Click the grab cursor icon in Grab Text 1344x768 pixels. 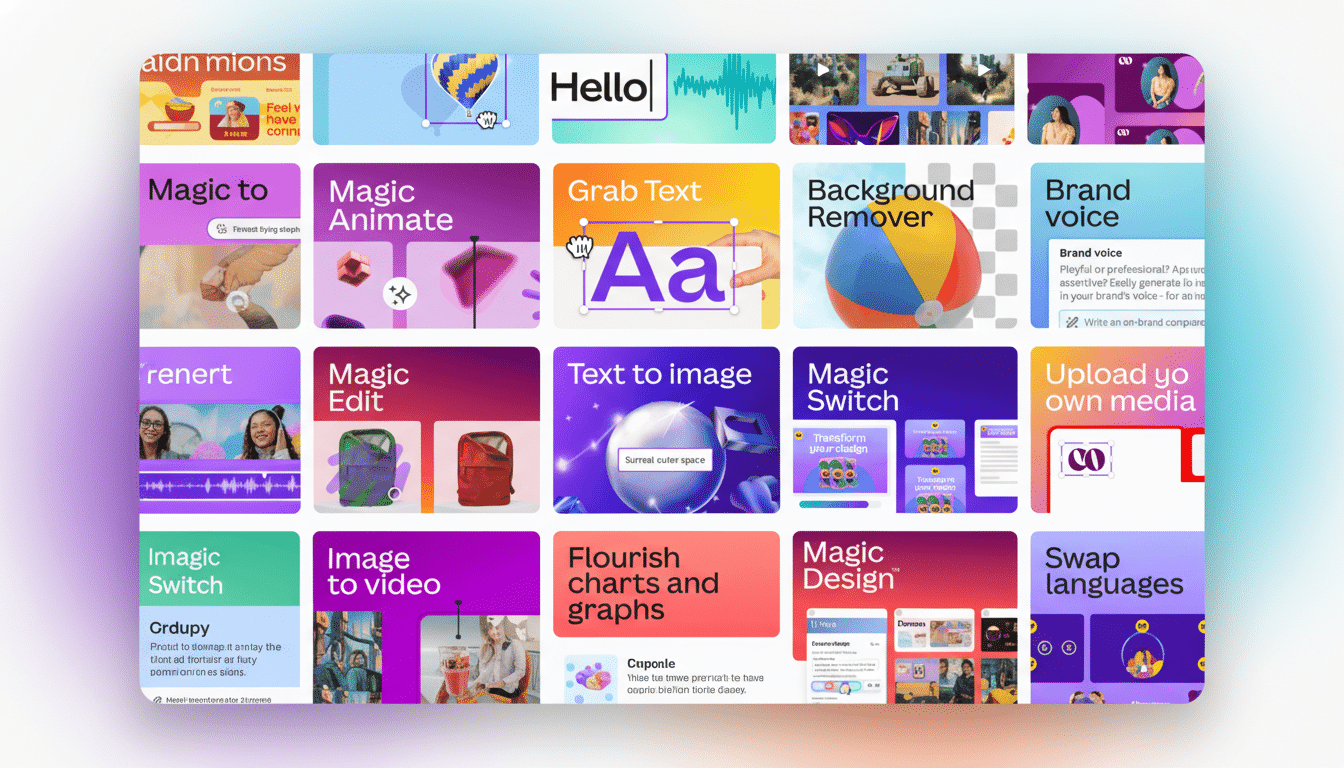point(579,246)
